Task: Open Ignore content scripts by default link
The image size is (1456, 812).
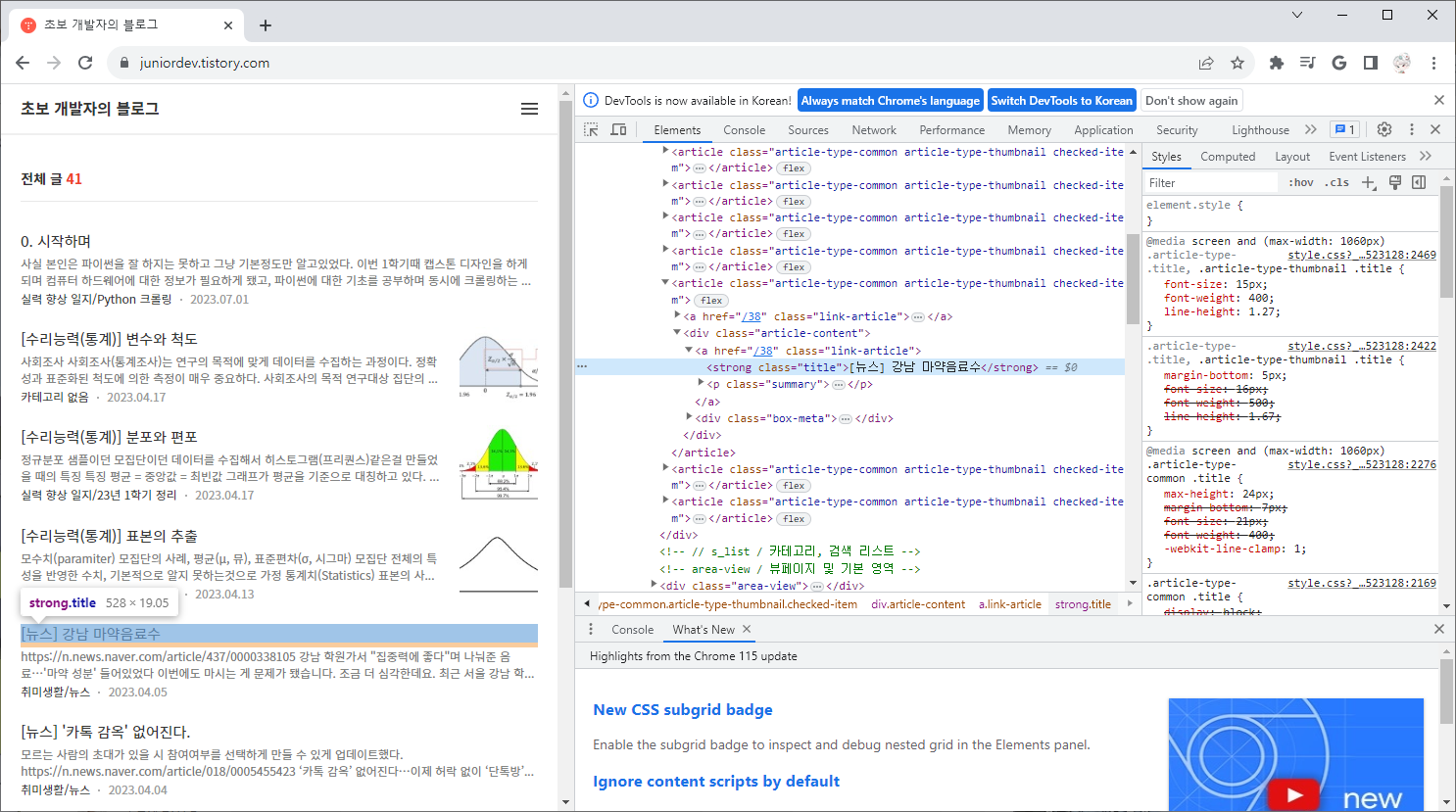Action: coord(716,782)
